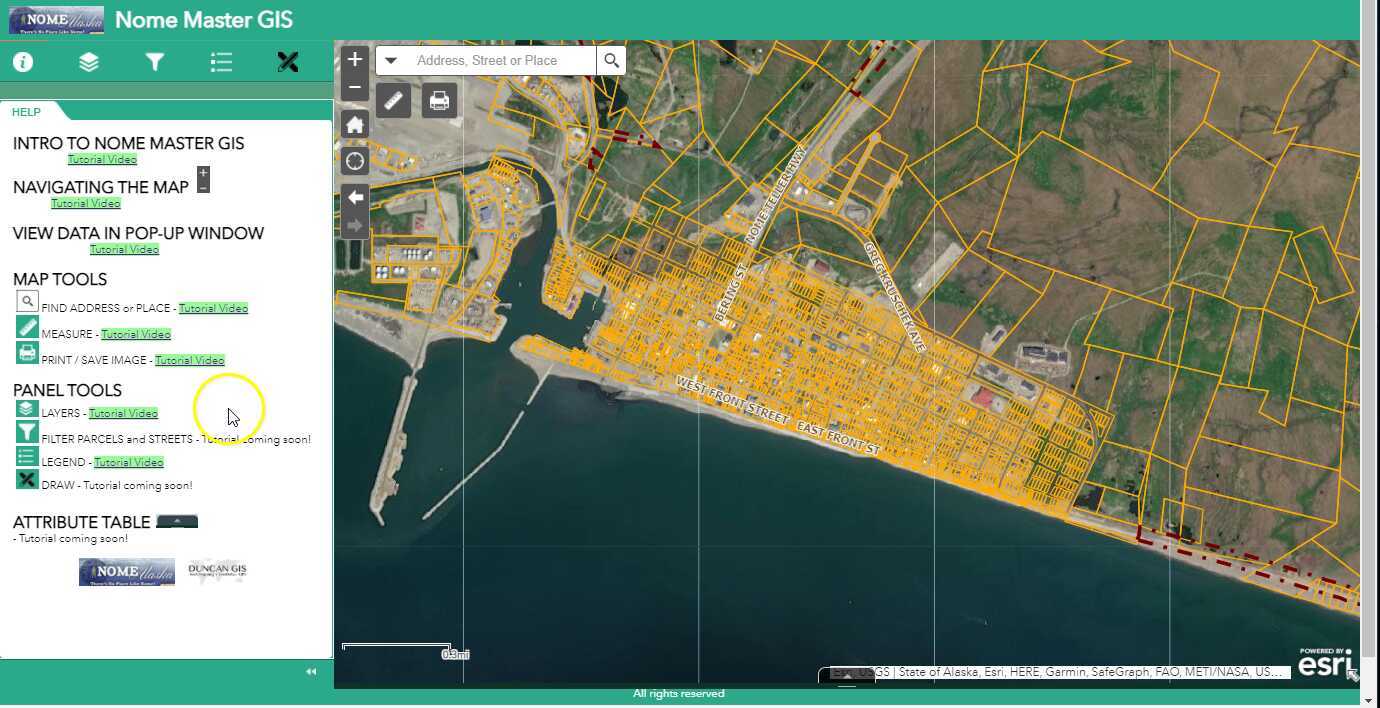
Task: Expand the search source dropdown arrow
Action: point(391,61)
